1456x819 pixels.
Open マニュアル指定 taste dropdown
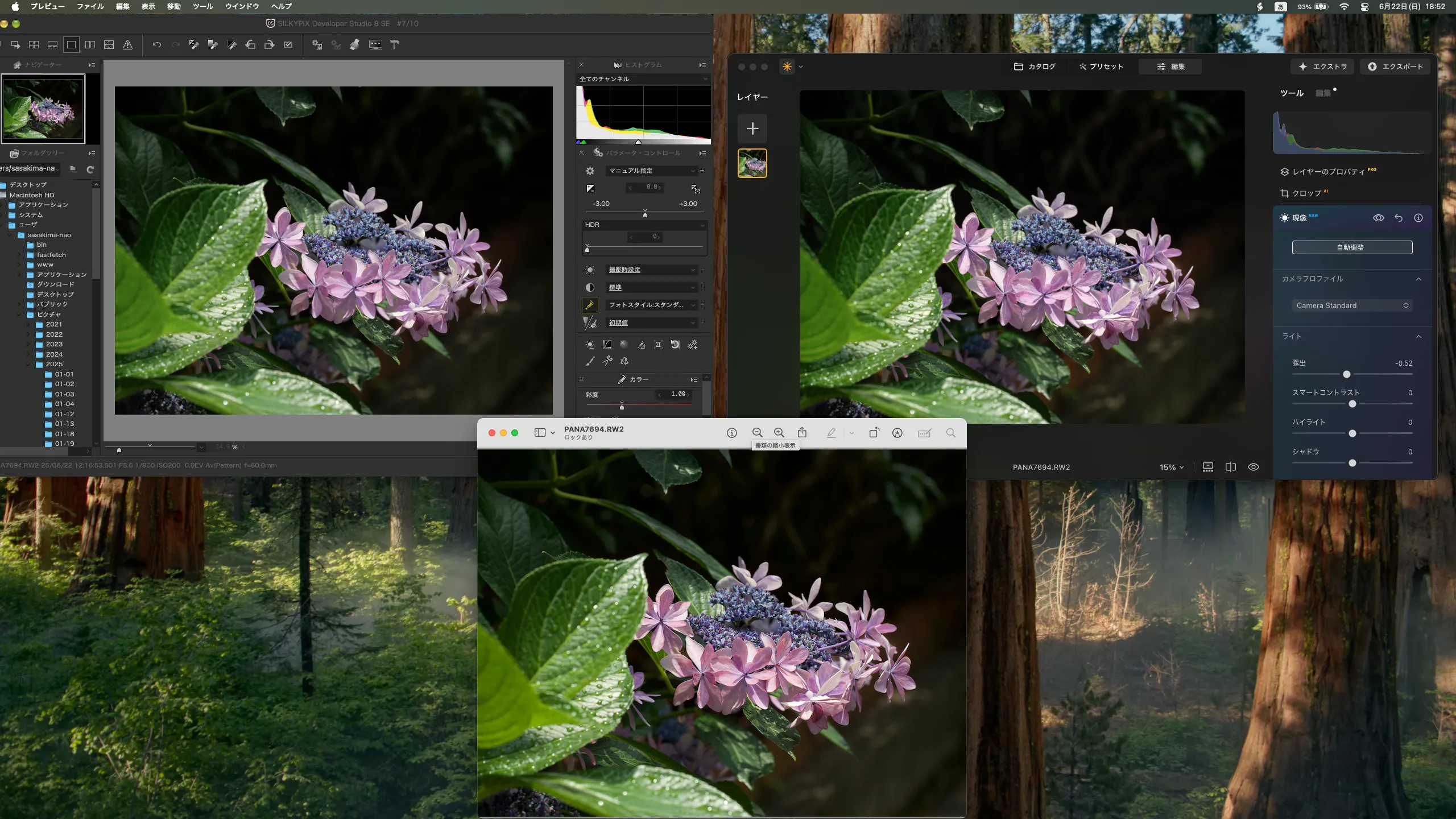tap(651, 171)
